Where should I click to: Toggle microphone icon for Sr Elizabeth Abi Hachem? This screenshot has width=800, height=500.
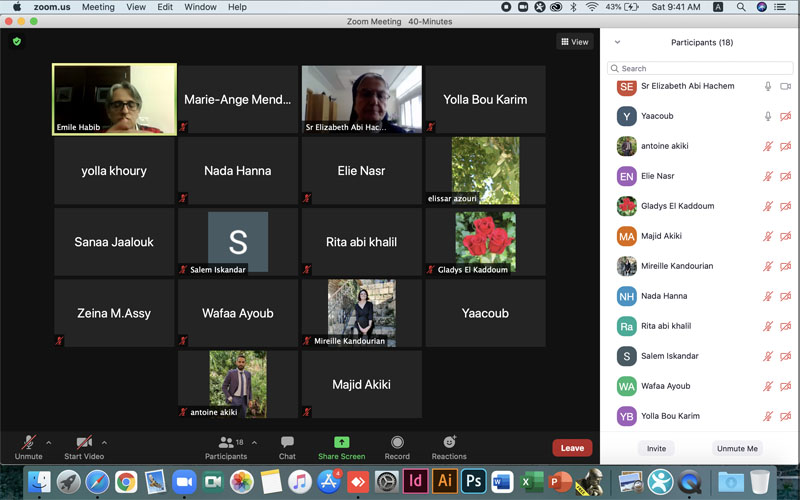768,86
